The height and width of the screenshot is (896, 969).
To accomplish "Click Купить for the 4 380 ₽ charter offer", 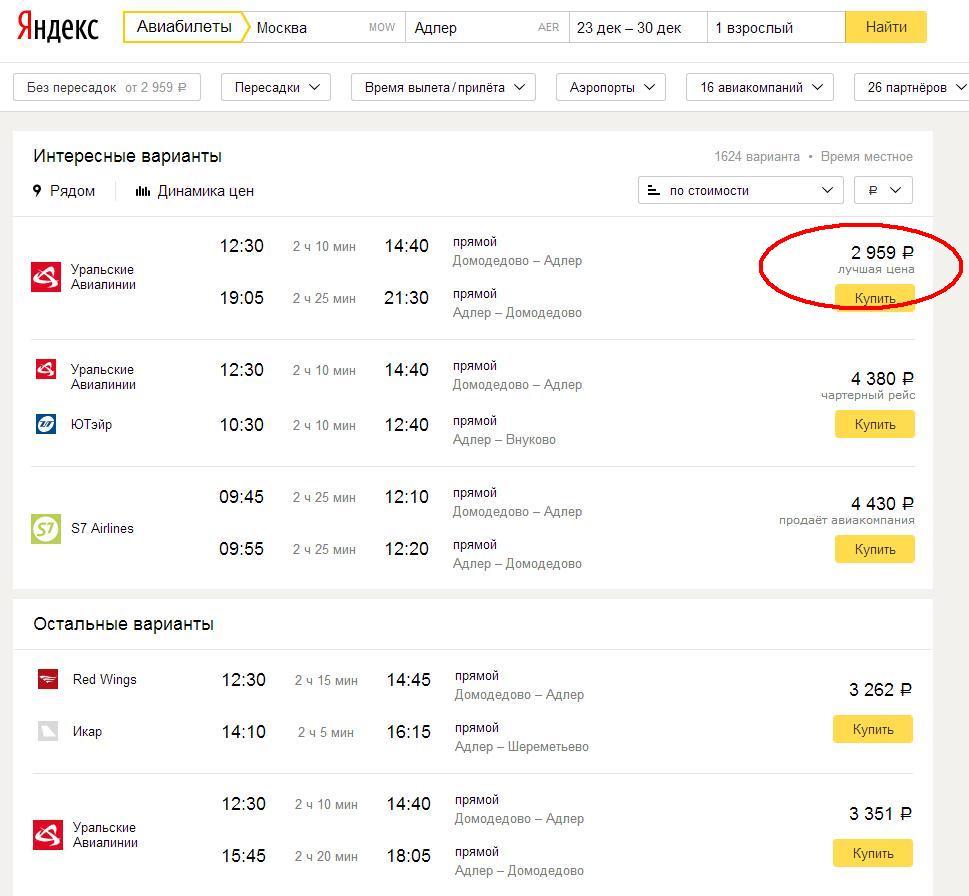I will 874,425.
